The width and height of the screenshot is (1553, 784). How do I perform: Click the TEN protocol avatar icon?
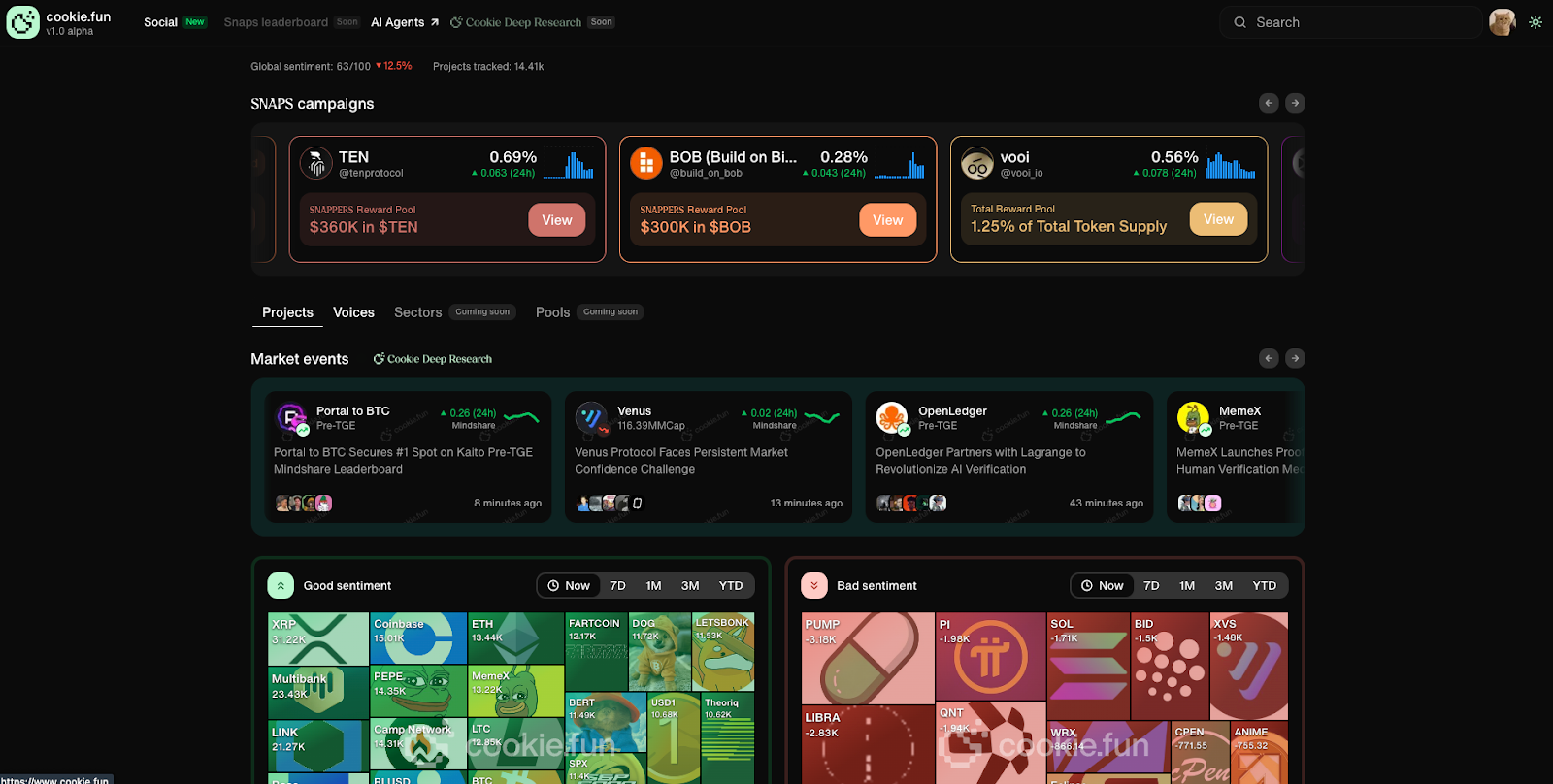click(x=316, y=163)
